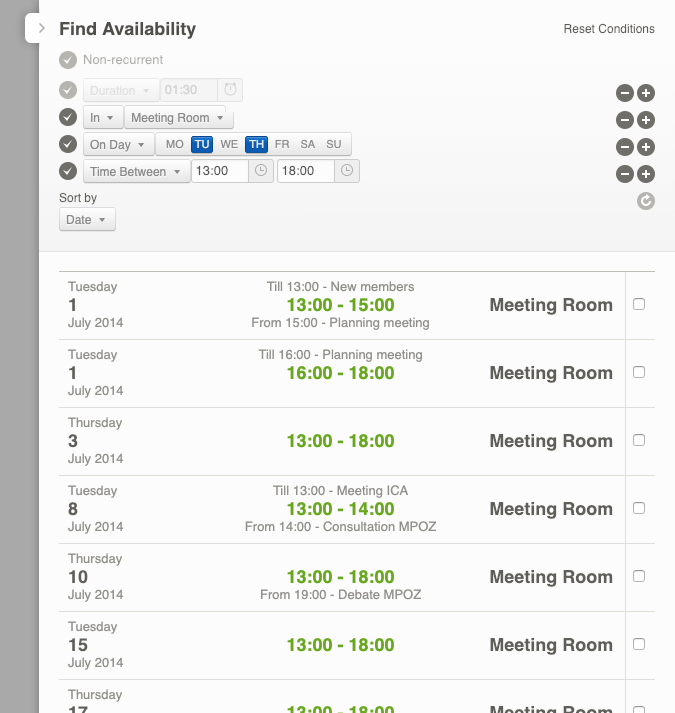The image size is (675, 713).
Task: Select the FR day button
Action: [282, 144]
